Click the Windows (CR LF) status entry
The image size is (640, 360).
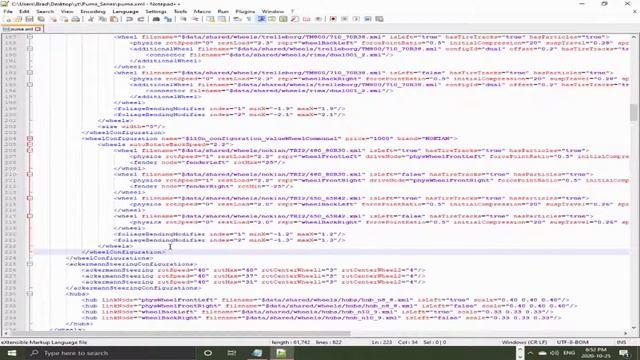(x=524, y=342)
